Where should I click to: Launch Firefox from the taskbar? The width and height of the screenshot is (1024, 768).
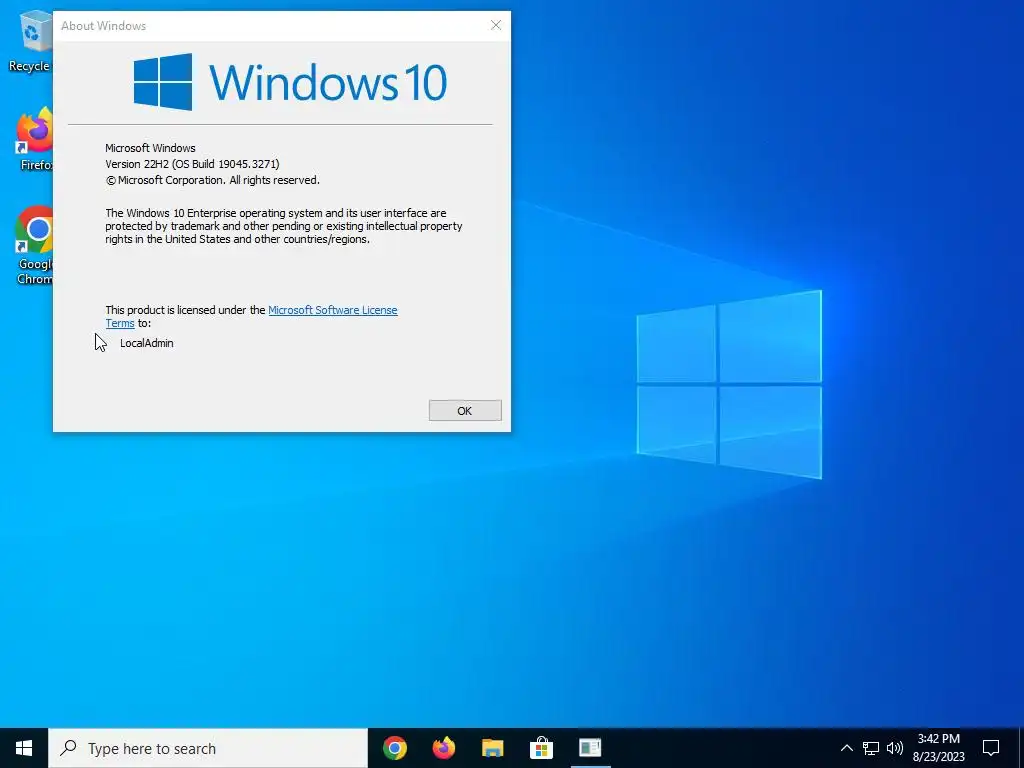[x=444, y=748]
